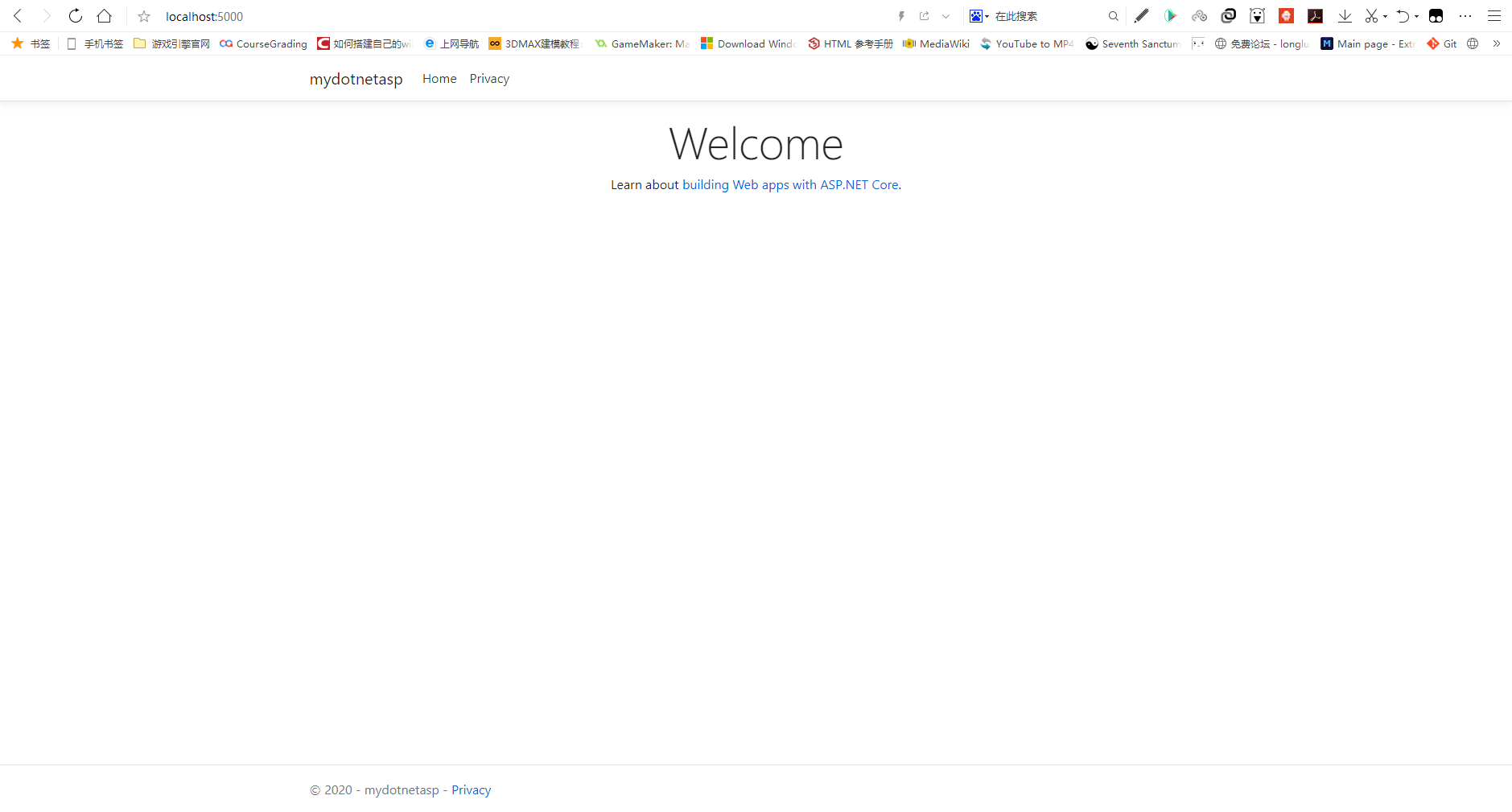This screenshot has width=1512, height=812.
Task: Open the MediaWiki bookmark
Action: point(936,43)
